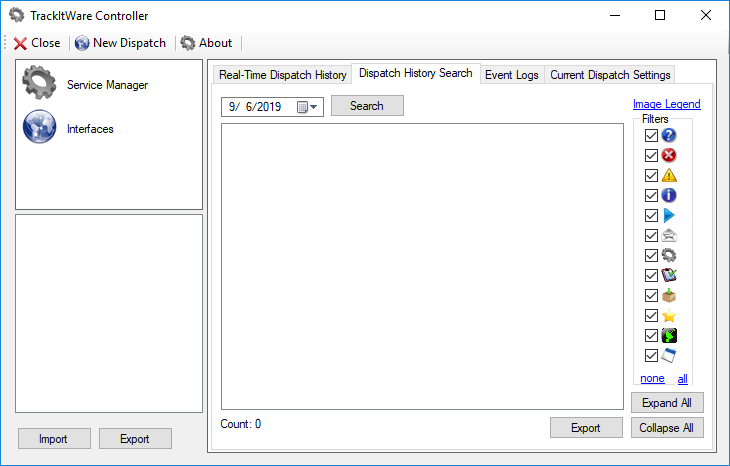The image size is (730, 466).
Task: Click the 'none' filters link
Action: [x=652, y=378]
